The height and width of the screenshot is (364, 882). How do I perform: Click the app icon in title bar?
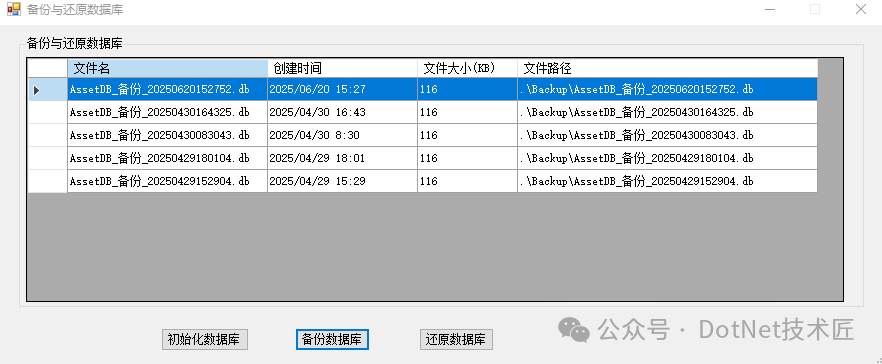tap(14, 10)
